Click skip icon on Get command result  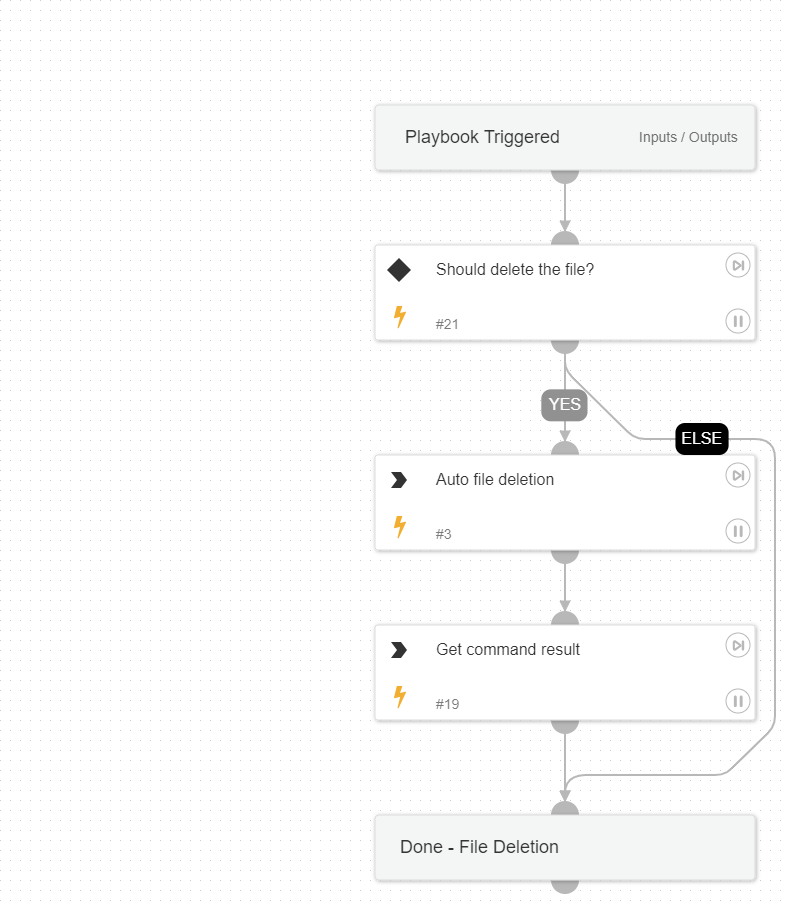click(737, 646)
